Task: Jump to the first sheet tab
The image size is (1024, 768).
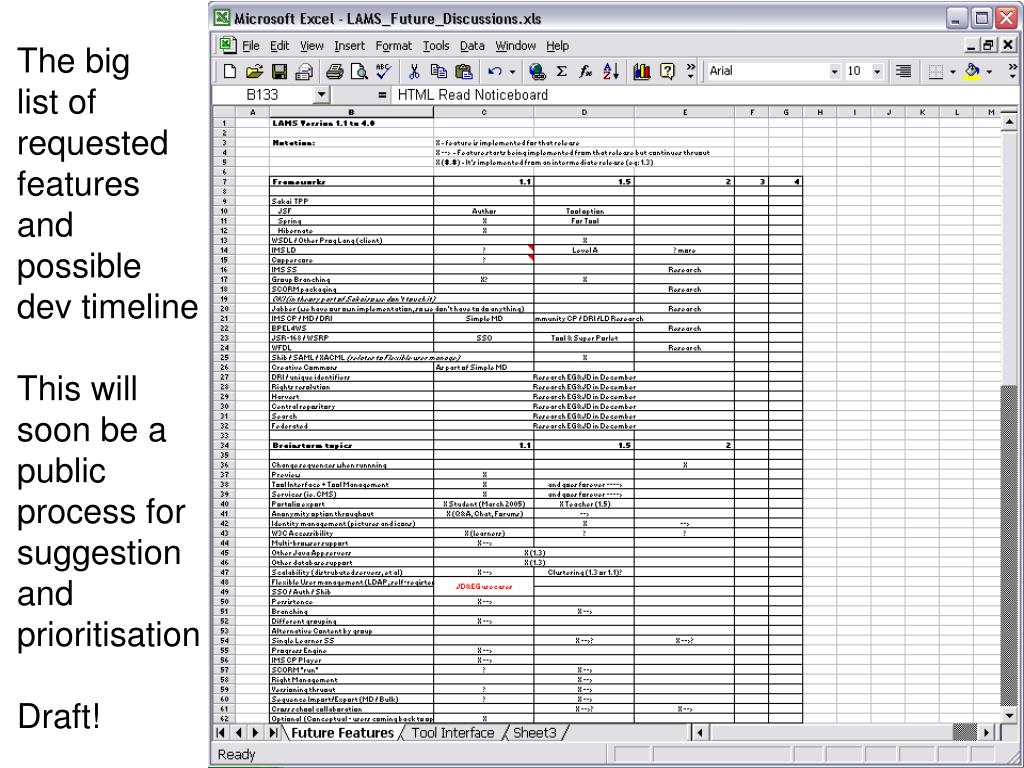Action: (221, 733)
